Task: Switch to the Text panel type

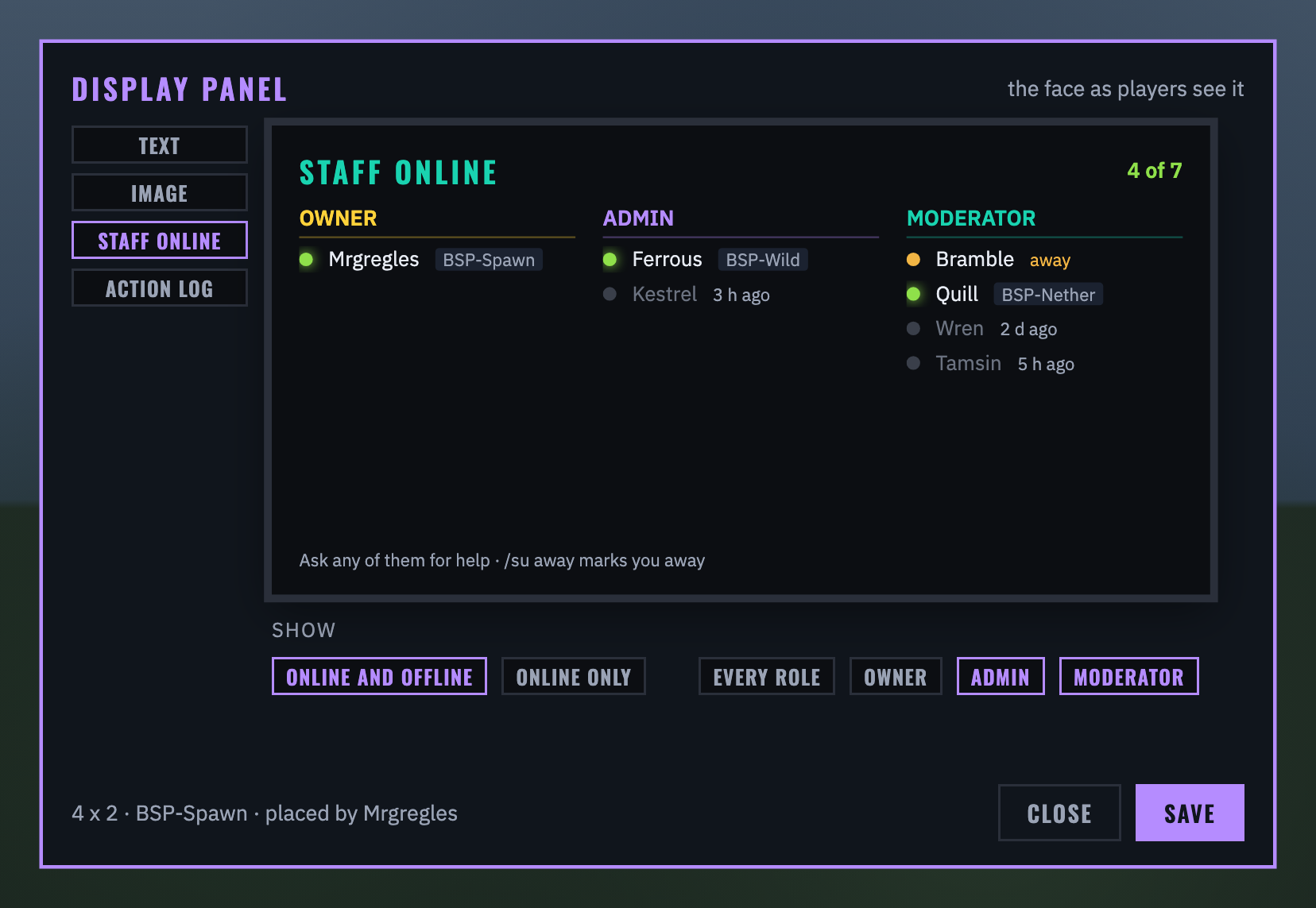Action: pyautogui.click(x=159, y=145)
